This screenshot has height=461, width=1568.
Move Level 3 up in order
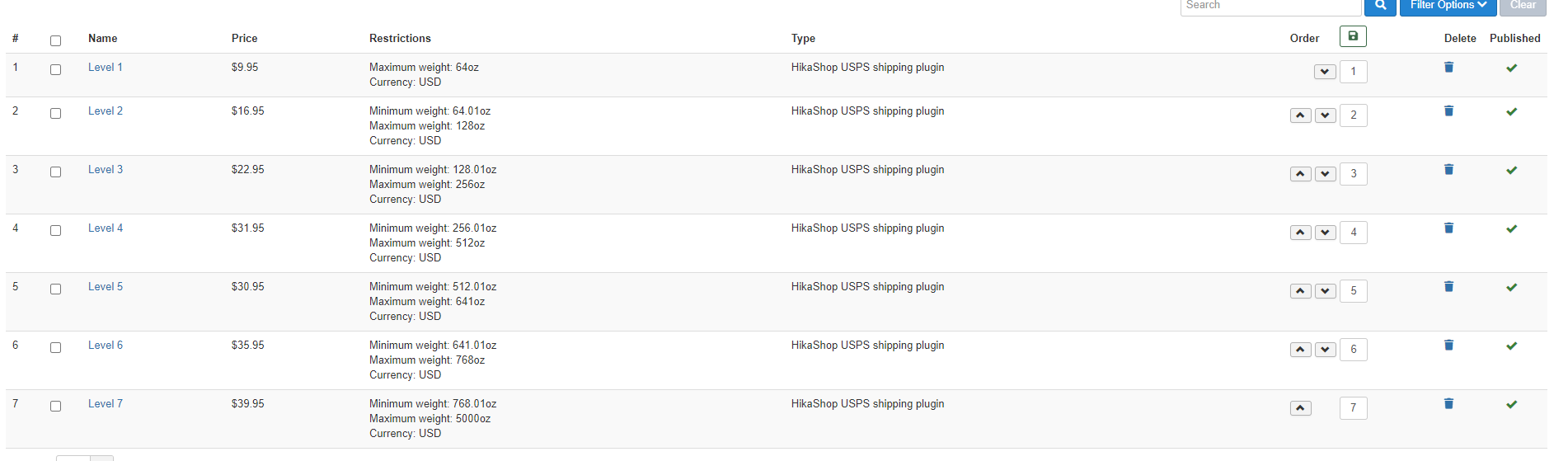pyautogui.click(x=1300, y=174)
